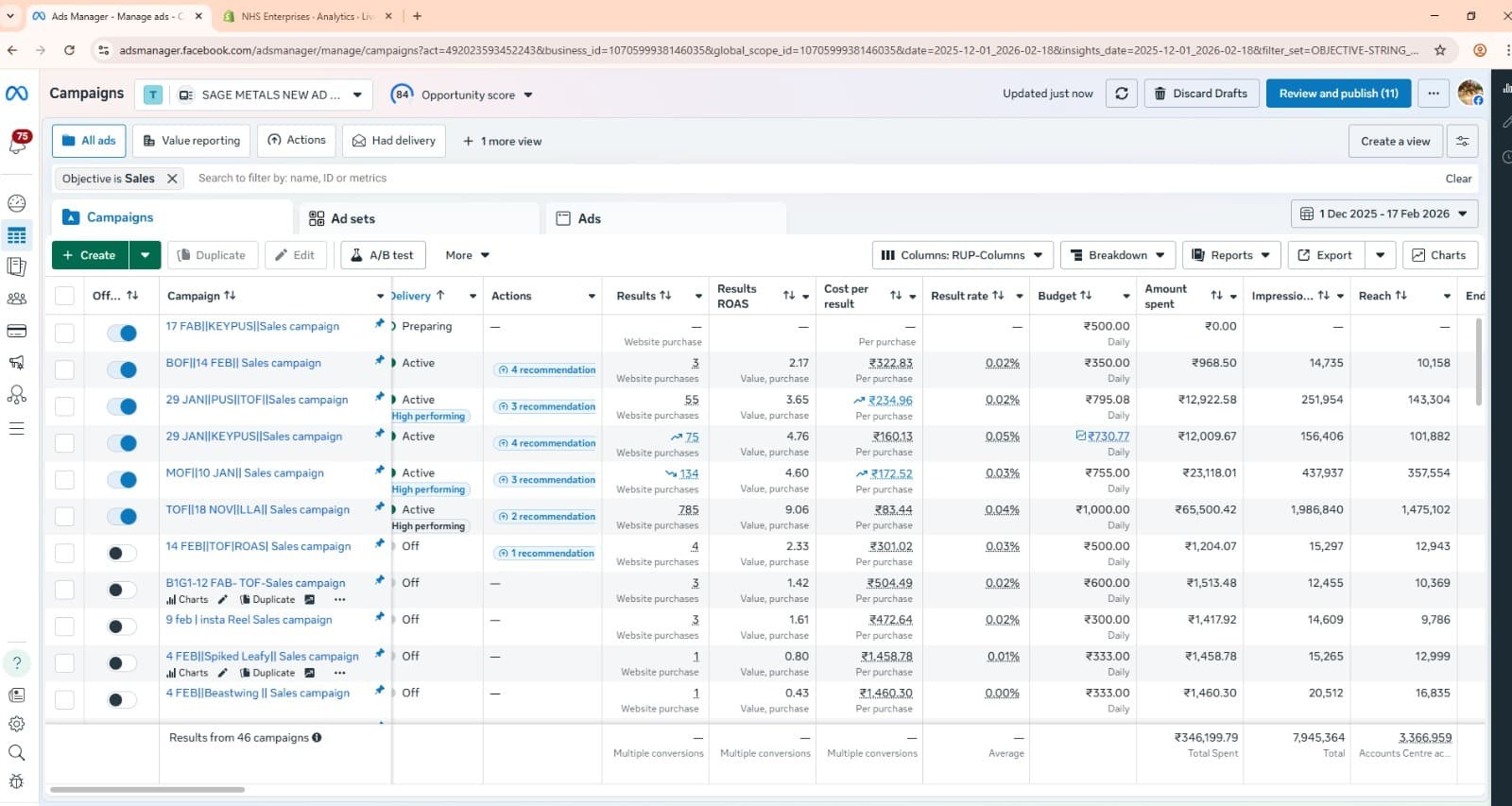The image size is (1512, 806).
Task: Tick checkbox for 29 JAN||KEYPUS campaign row
Action: 64,443
